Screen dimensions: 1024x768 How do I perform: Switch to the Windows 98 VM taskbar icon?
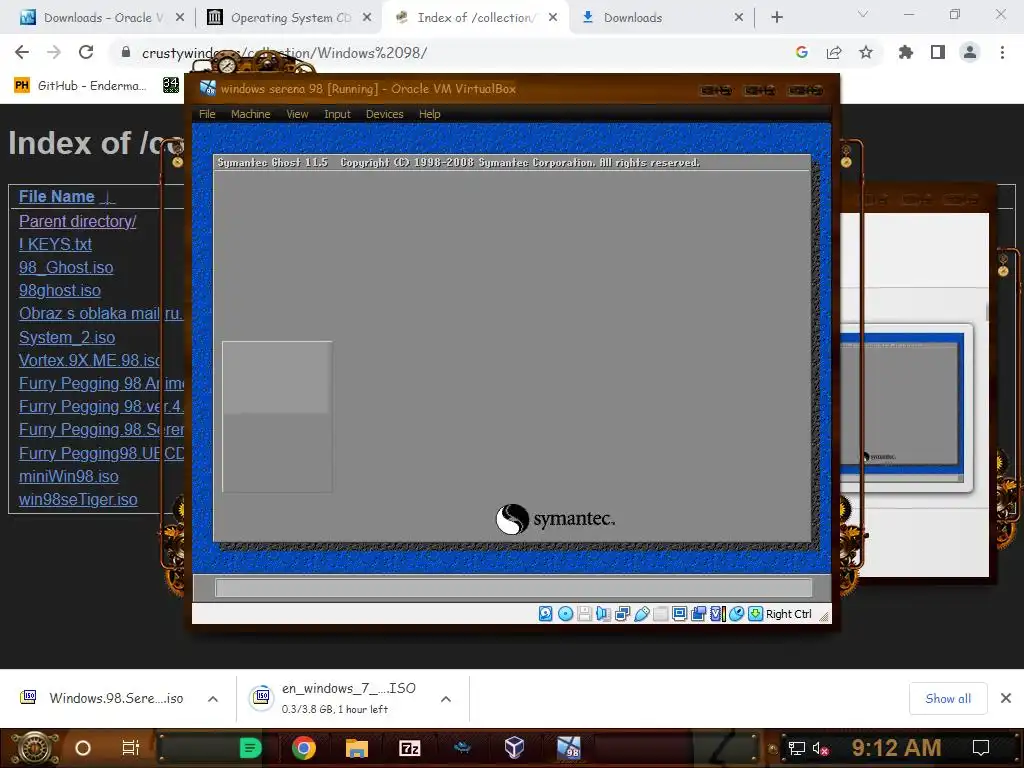point(569,748)
